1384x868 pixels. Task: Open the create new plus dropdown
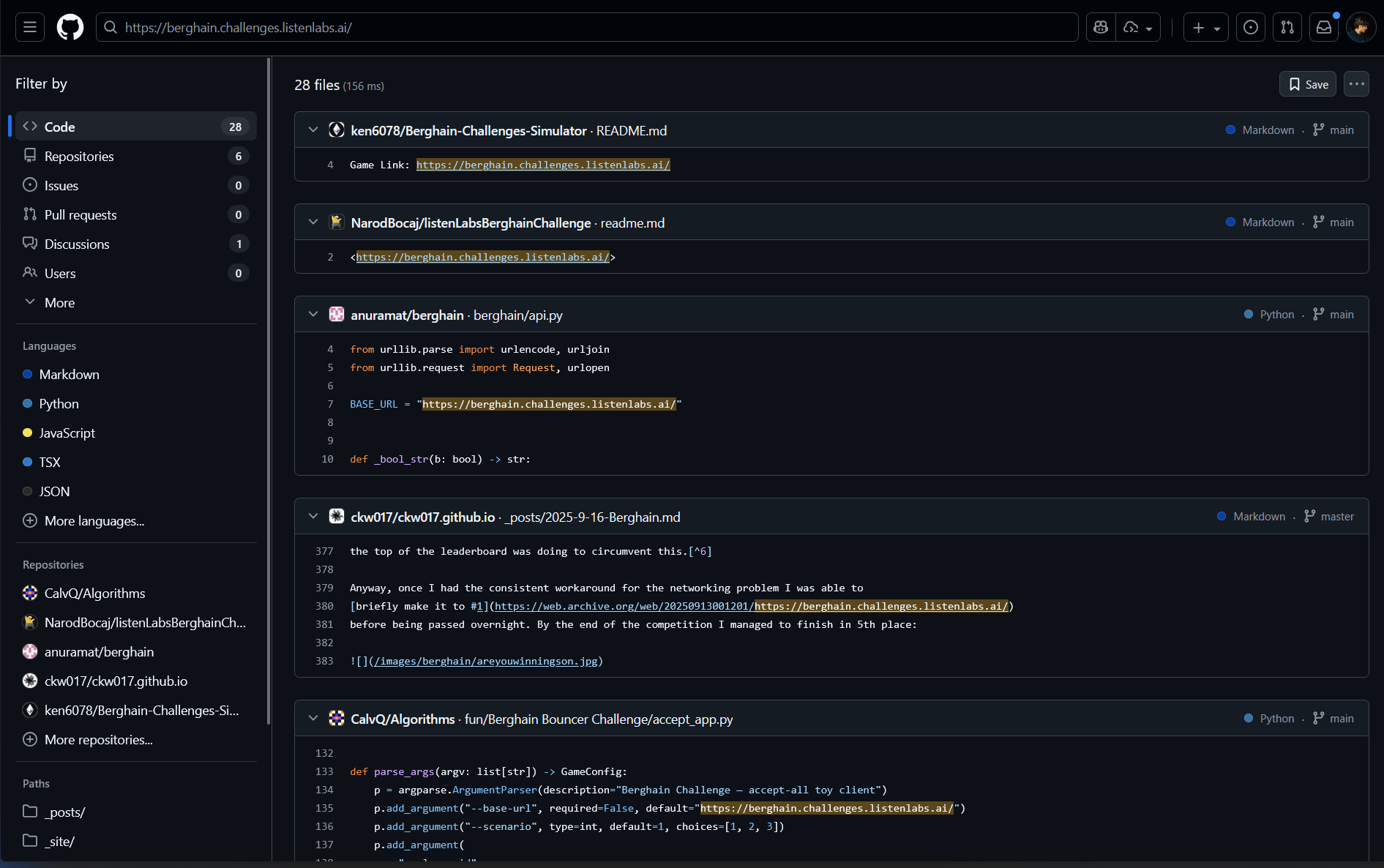point(1206,27)
